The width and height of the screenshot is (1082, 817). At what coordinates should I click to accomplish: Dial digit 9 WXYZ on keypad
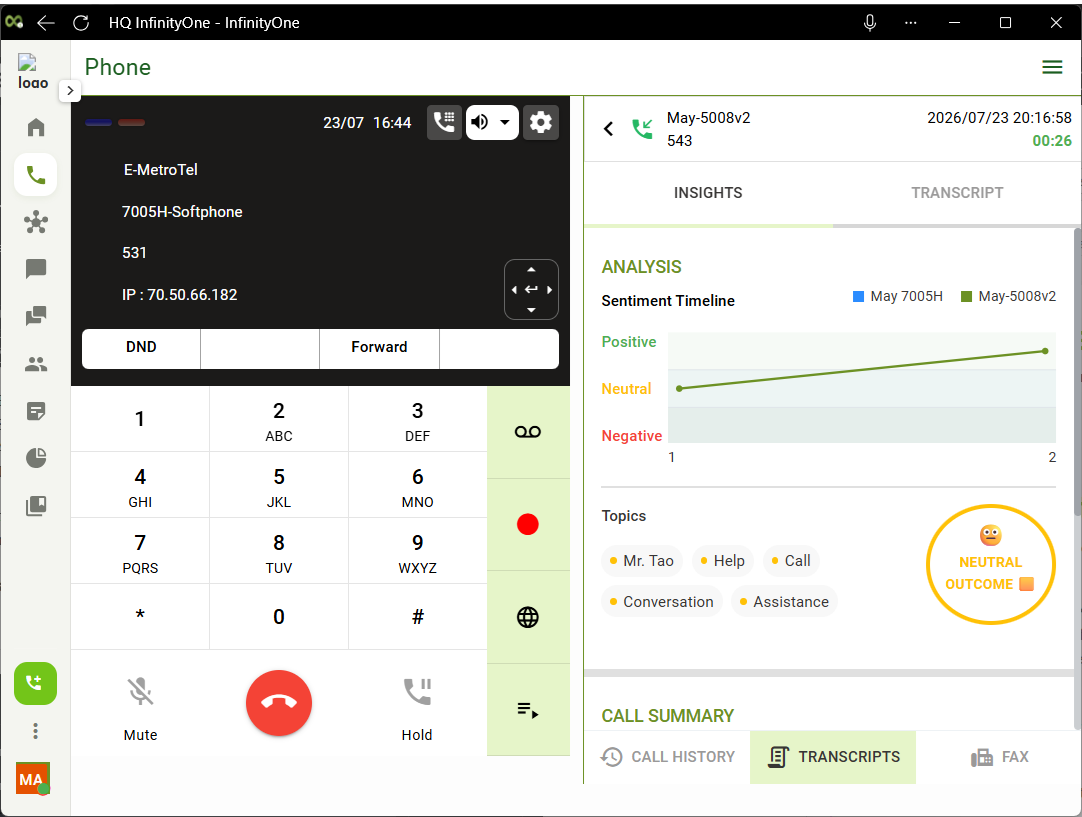coord(417,551)
